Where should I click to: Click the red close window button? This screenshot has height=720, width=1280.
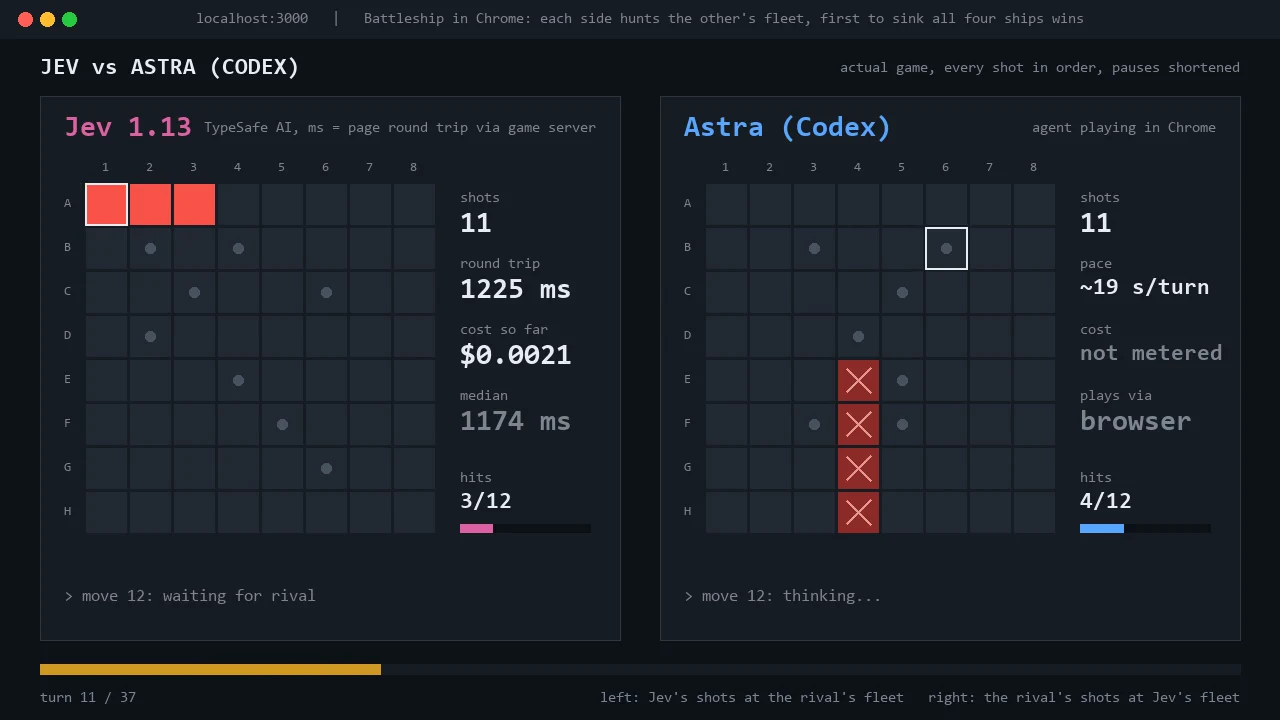[x=26, y=19]
